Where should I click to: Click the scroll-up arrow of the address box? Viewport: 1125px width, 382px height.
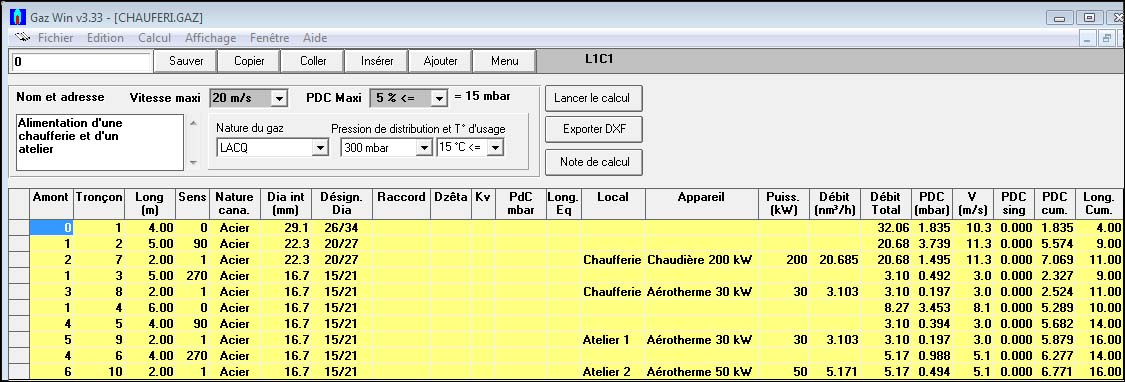[192, 123]
